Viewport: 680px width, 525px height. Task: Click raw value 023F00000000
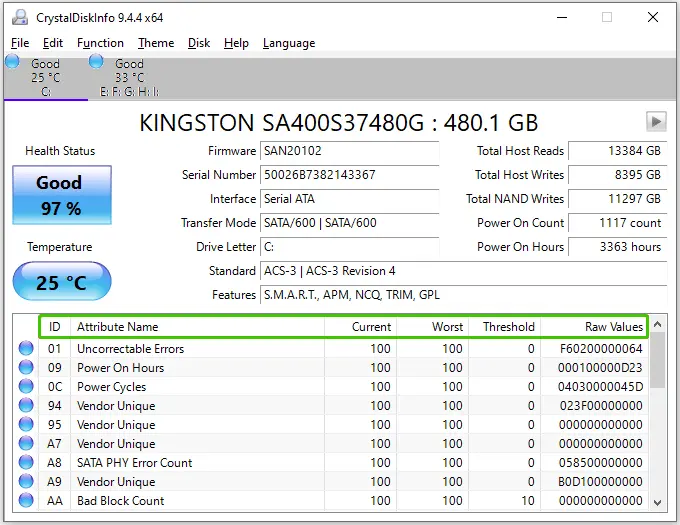tap(601, 406)
